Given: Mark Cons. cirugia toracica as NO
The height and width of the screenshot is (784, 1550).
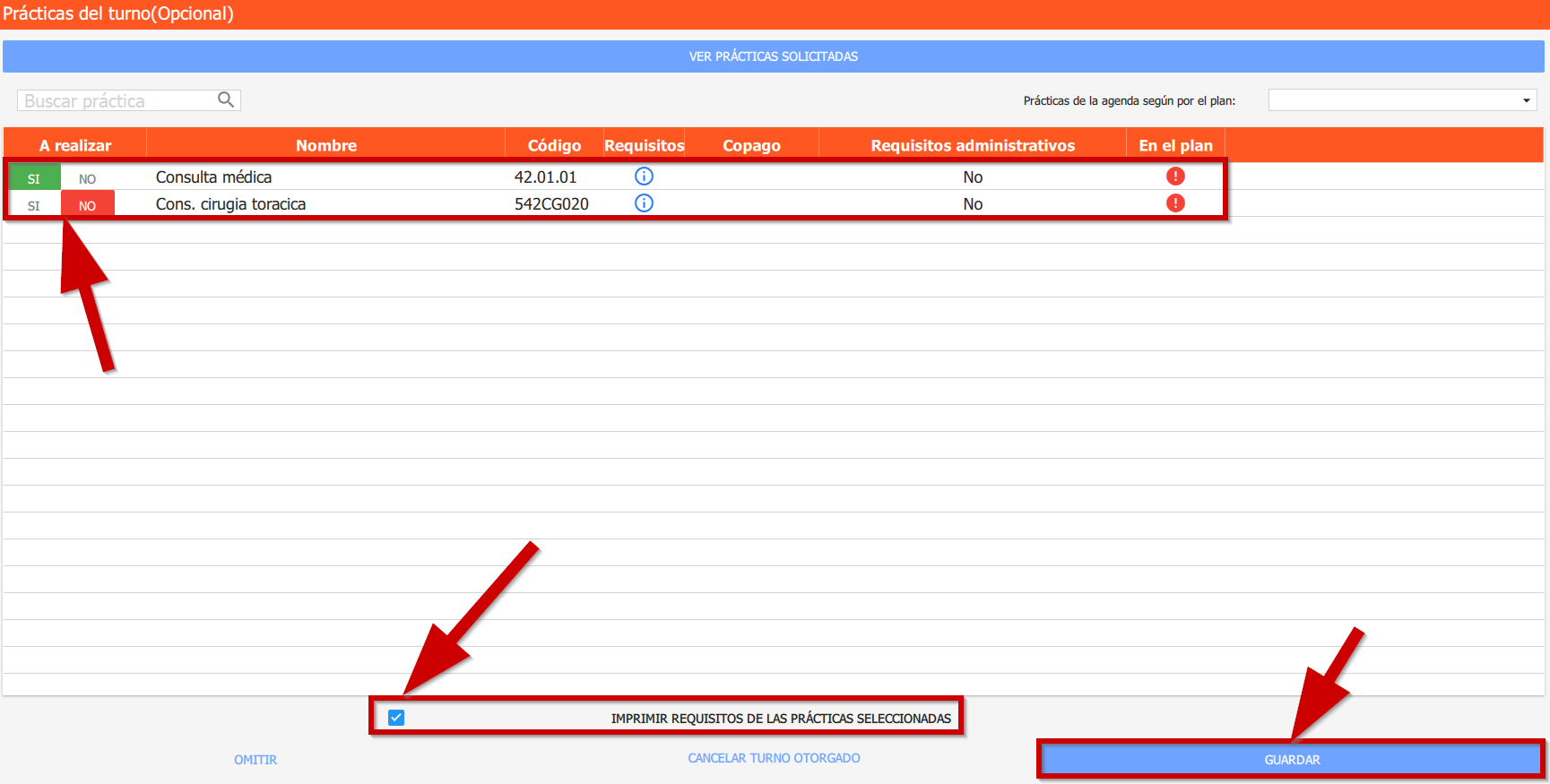Looking at the screenshot, I should point(87,205).
